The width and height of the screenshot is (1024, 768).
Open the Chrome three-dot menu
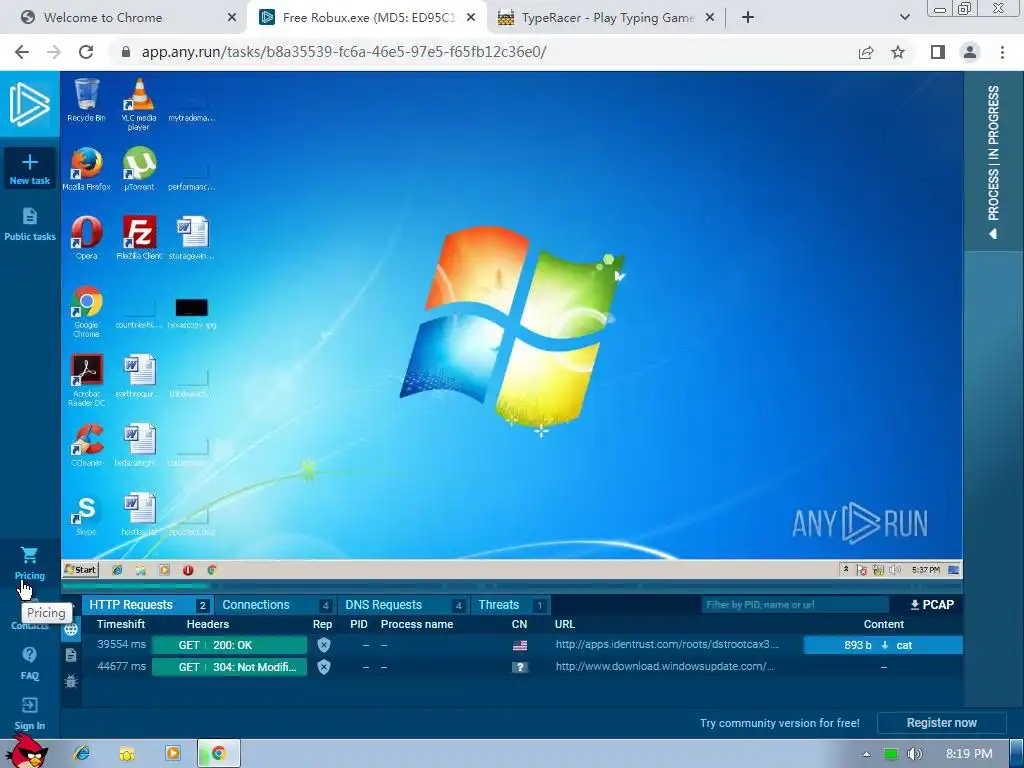(x=1002, y=52)
